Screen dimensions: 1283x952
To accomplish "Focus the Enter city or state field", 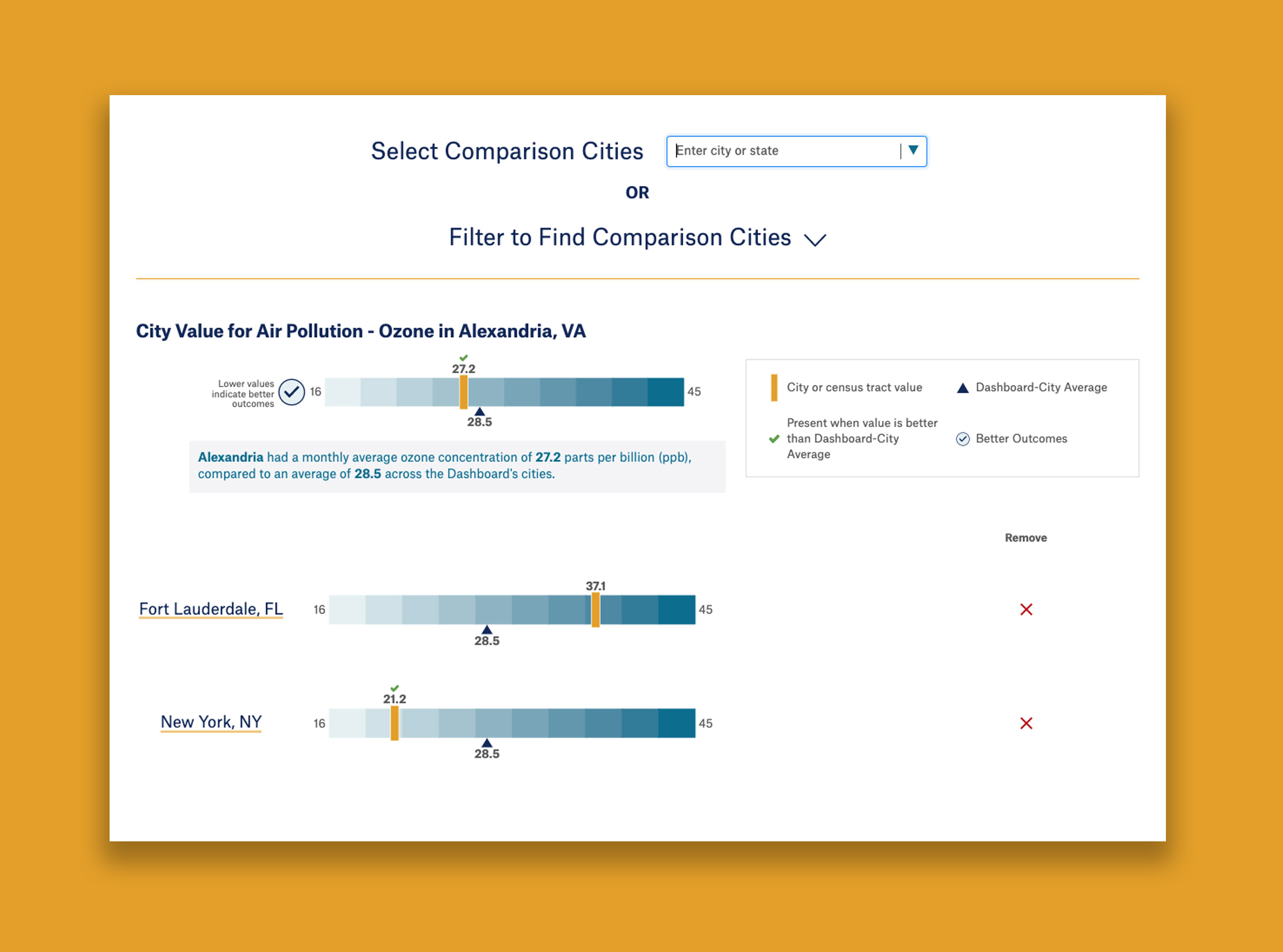I will [784, 151].
